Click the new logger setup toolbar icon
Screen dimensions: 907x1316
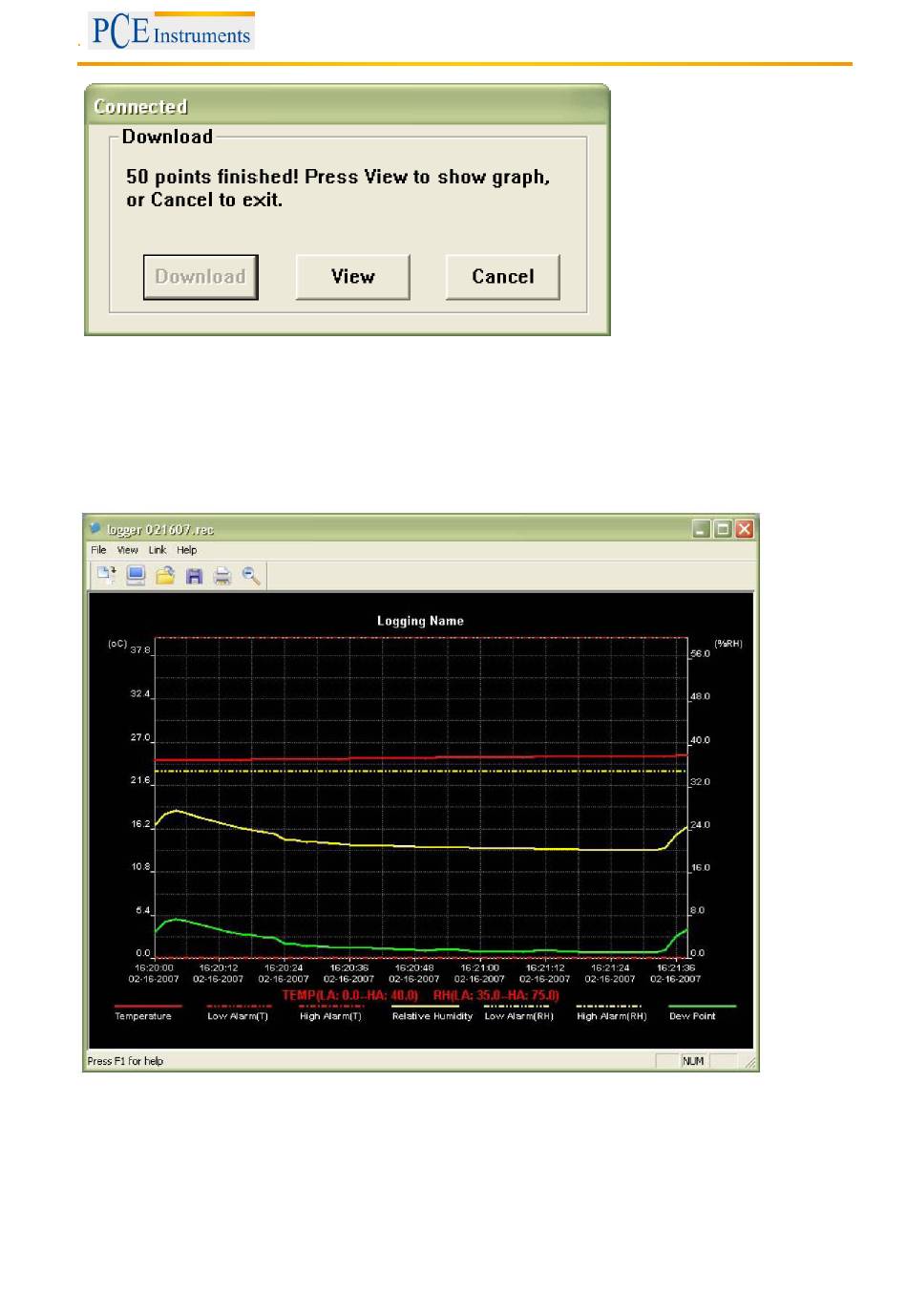click(106, 576)
